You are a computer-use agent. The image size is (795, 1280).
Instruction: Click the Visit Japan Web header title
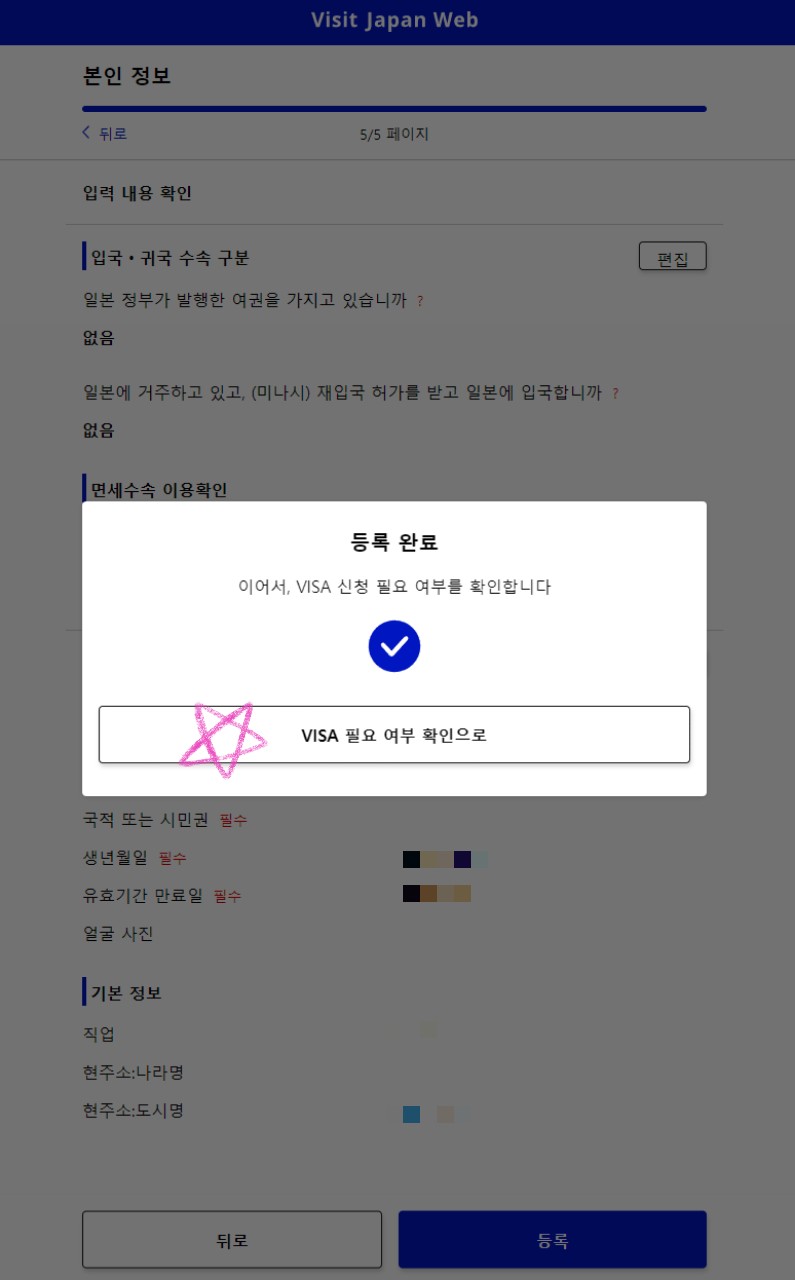coord(395,20)
